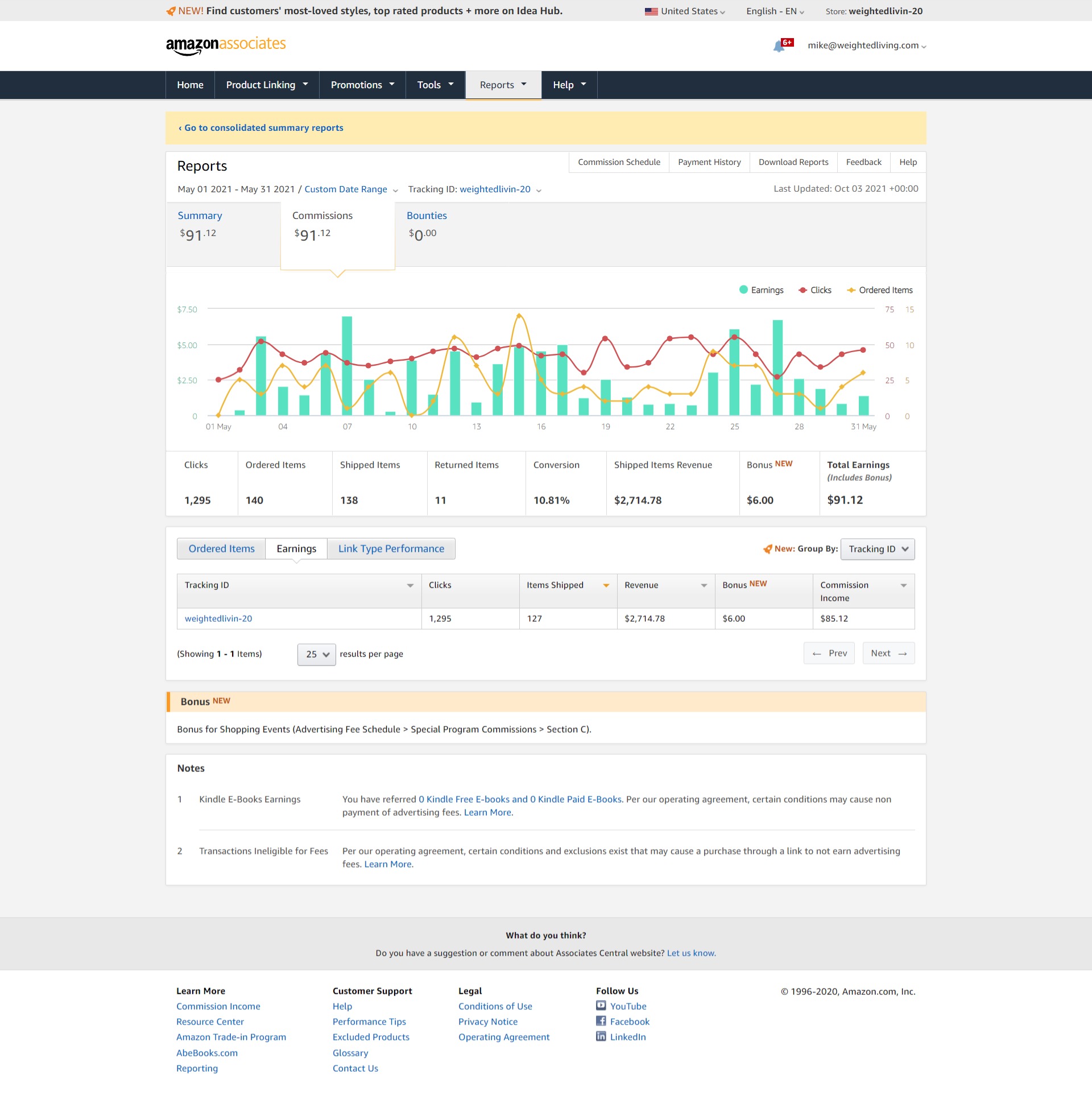Open the weightedlivin-20 table row link
This screenshot has height=1099, width=1092.
218,619
